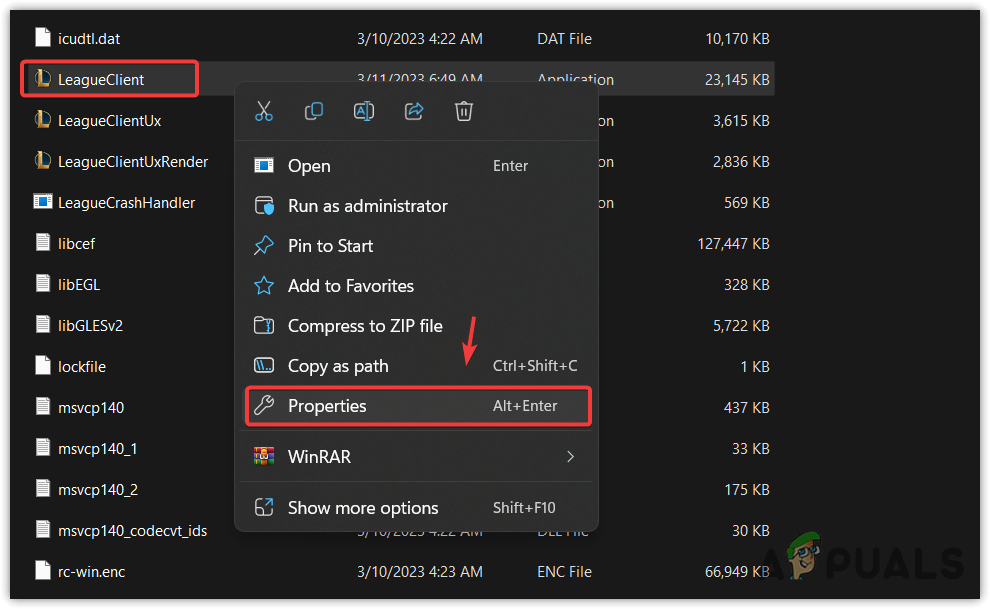Click the lockfile file icon
The height and width of the screenshot is (609, 990).
(x=42, y=366)
